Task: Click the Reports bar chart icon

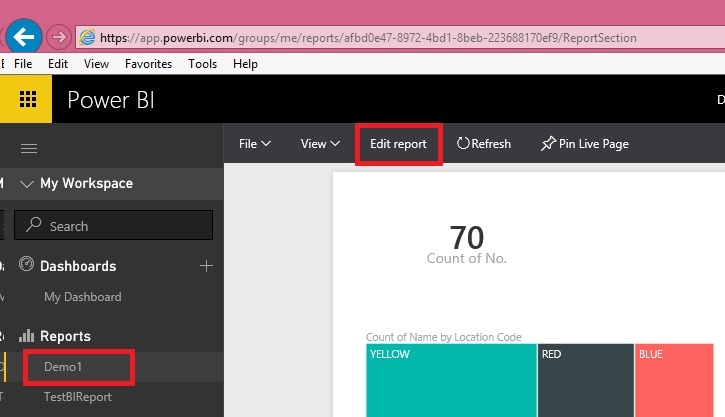Action: coord(26,336)
